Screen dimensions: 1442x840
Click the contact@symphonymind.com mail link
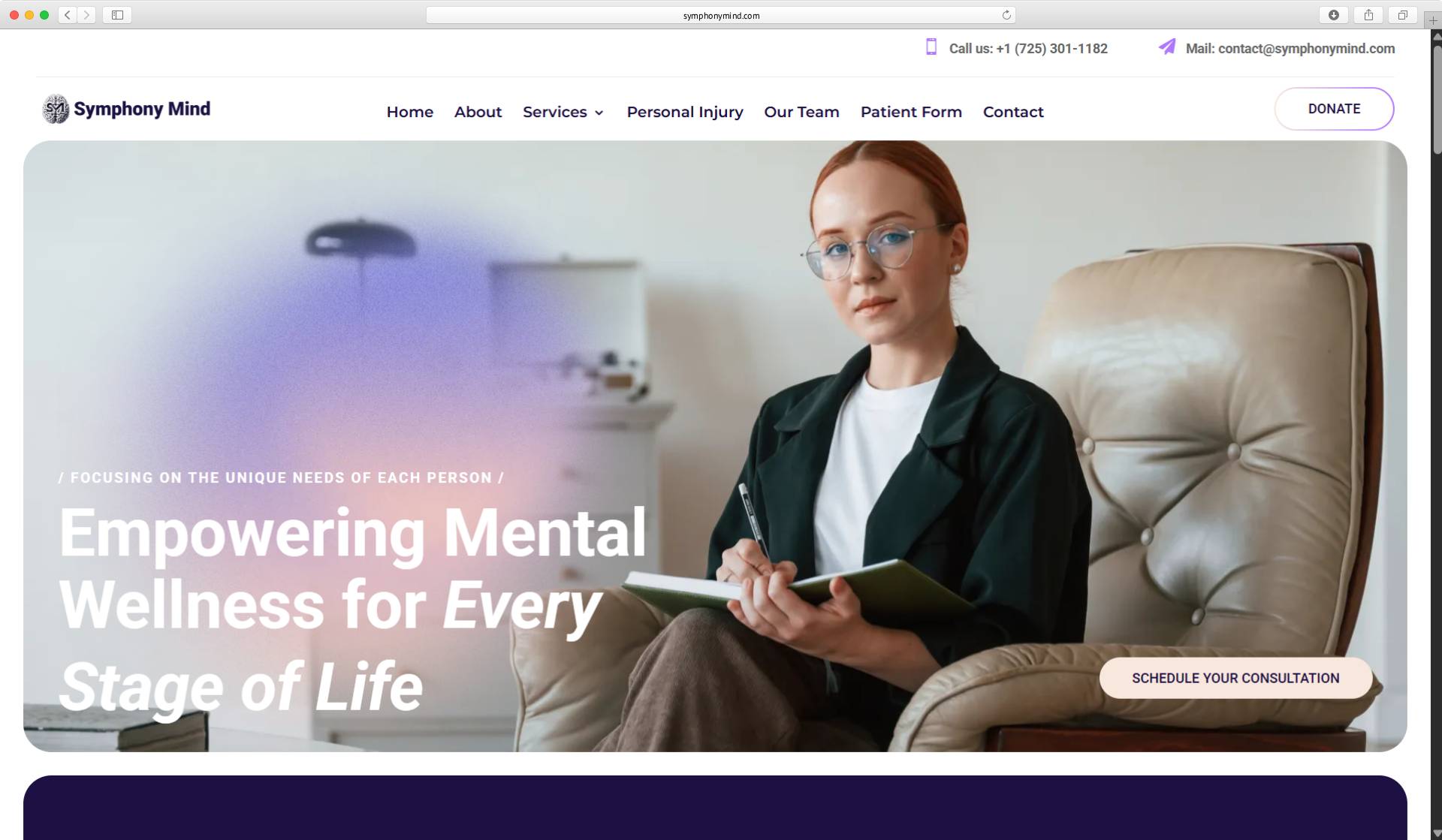coord(1306,48)
